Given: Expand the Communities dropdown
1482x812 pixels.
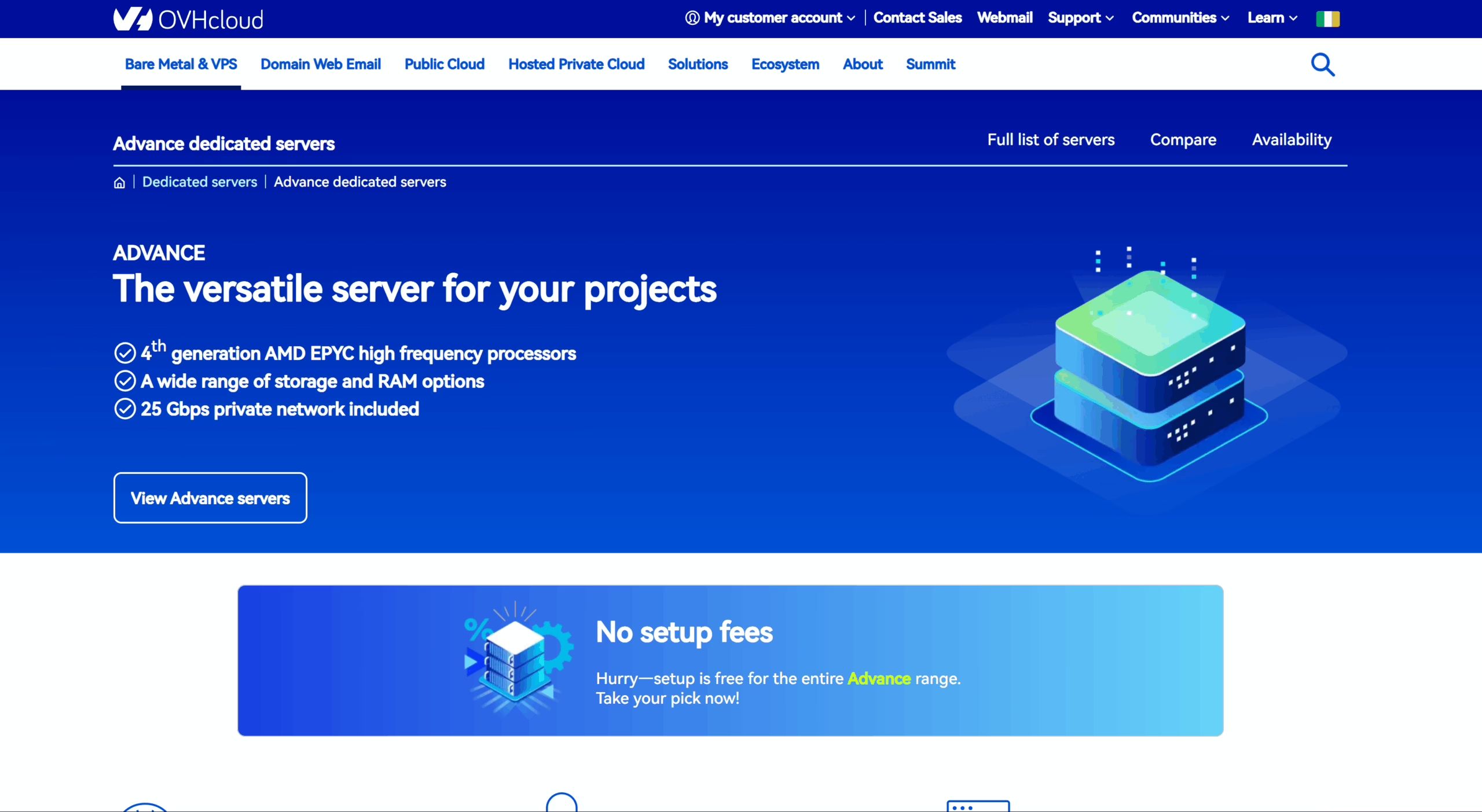Looking at the screenshot, I should [1181, 18].
